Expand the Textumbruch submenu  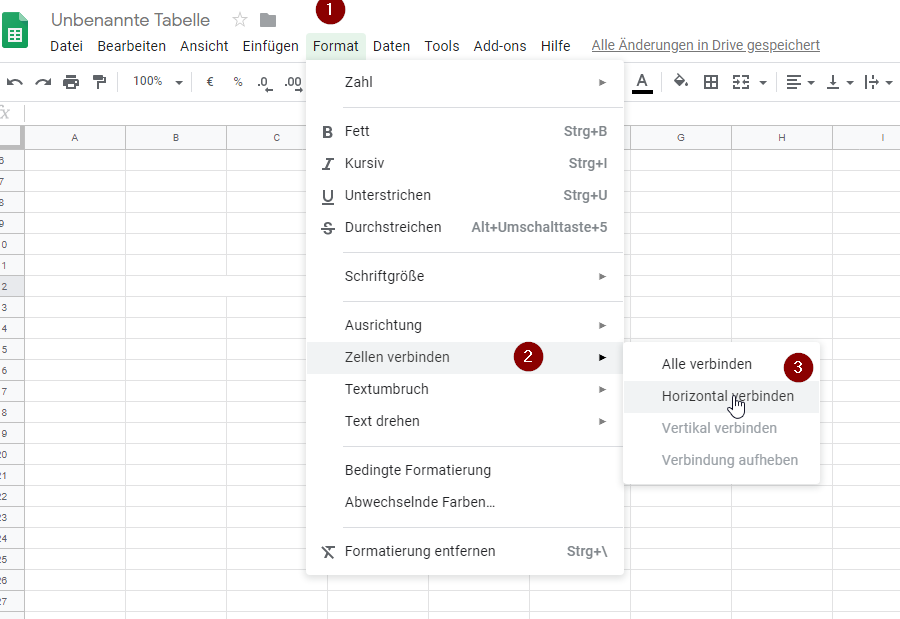[465, 389]
